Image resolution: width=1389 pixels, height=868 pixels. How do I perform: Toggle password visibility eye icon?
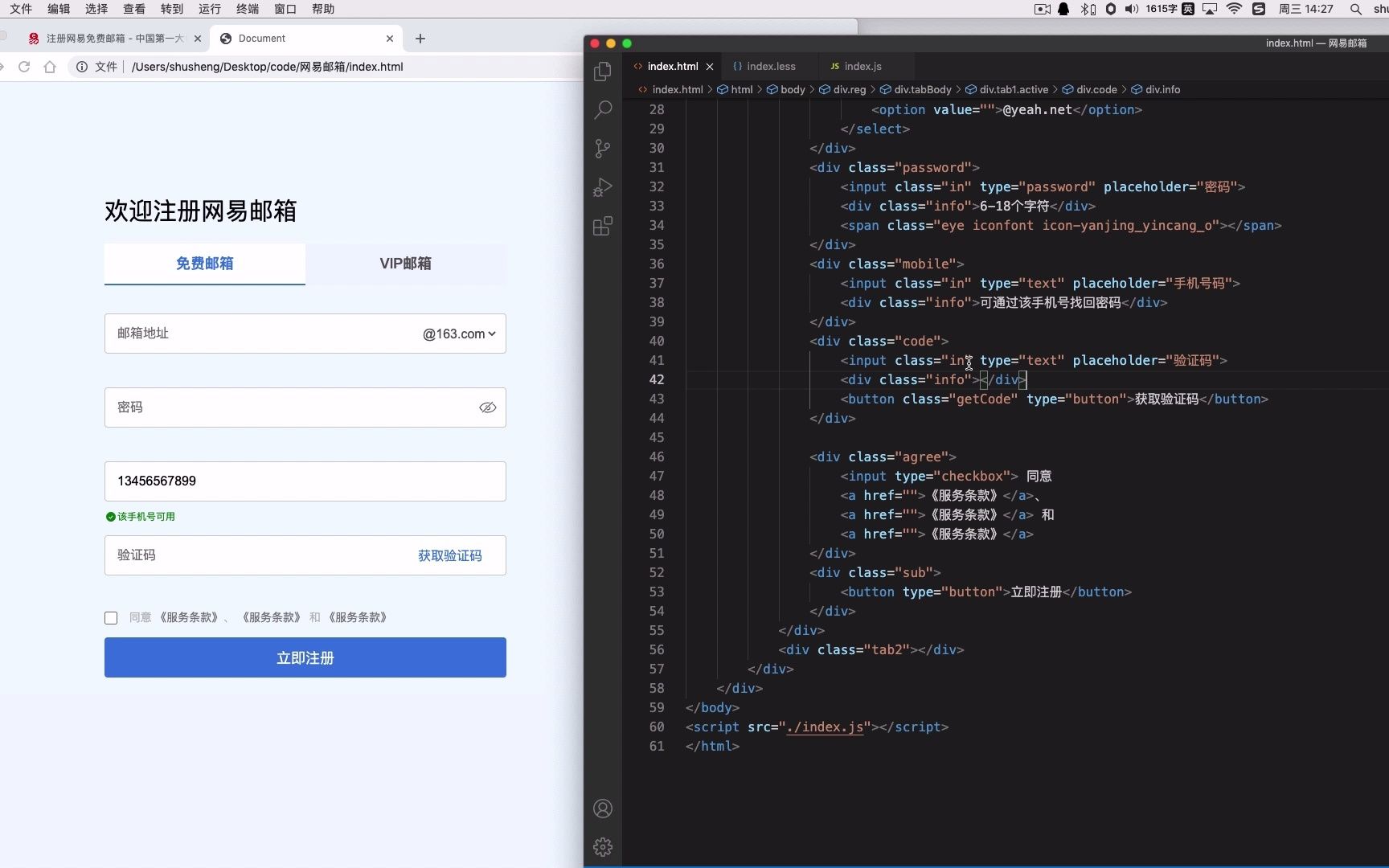click(487, 407)
